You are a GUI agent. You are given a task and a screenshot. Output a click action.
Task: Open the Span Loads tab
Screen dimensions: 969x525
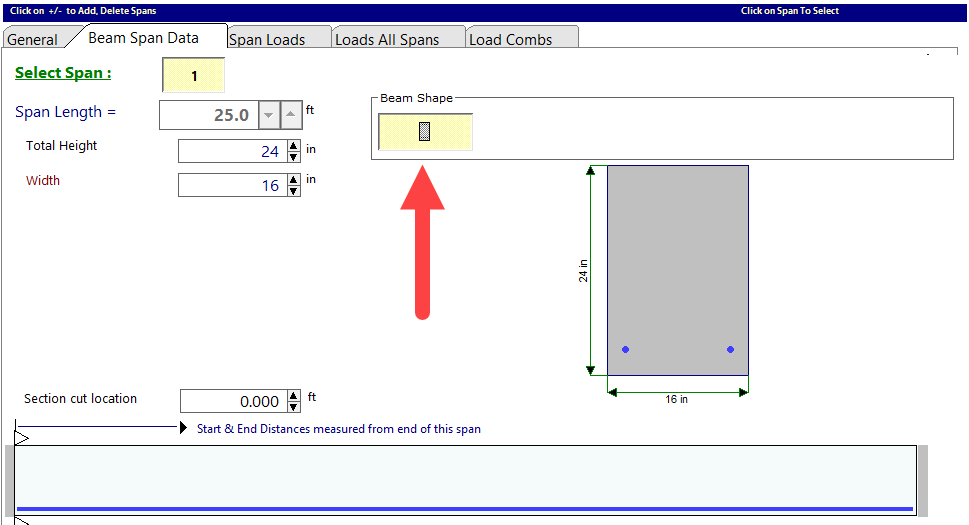(x=267, y=40)
